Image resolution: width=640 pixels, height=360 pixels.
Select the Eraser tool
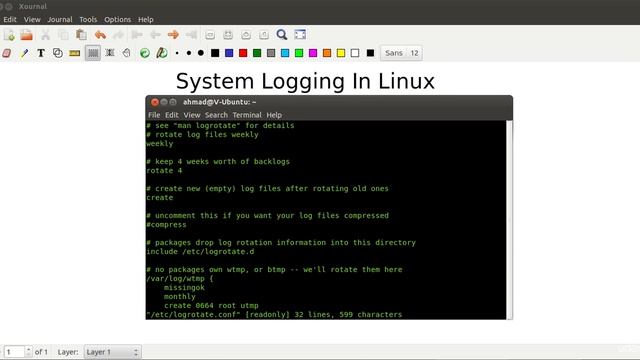coord(7,53)
